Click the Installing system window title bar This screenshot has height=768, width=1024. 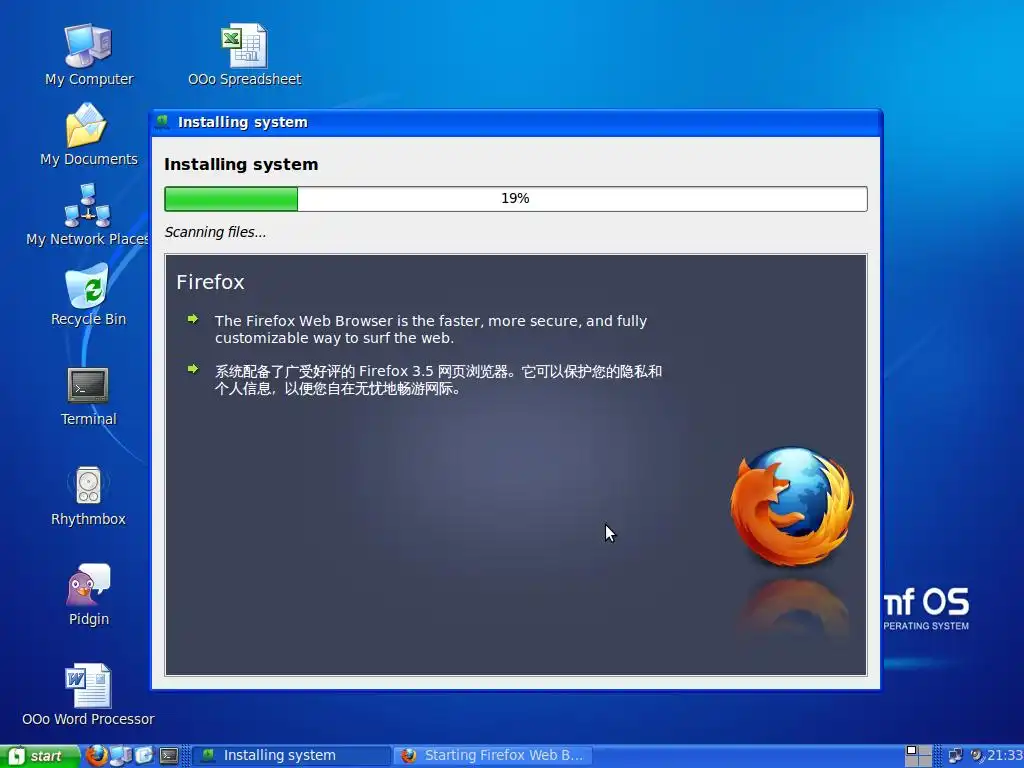tap(516, 122)
